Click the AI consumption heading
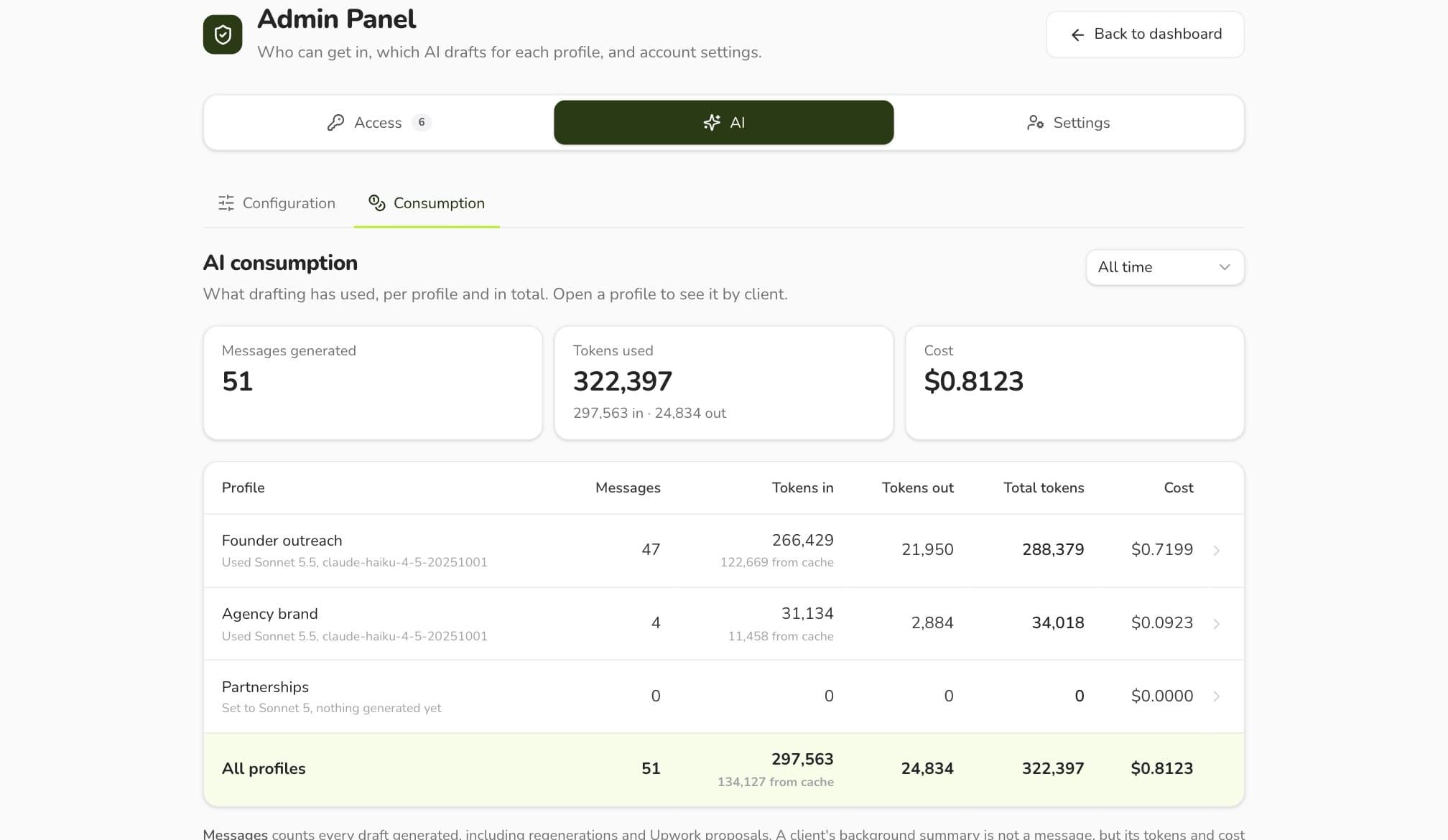The height and width of the screenshot is (840, 1448). tap(280, 263)
